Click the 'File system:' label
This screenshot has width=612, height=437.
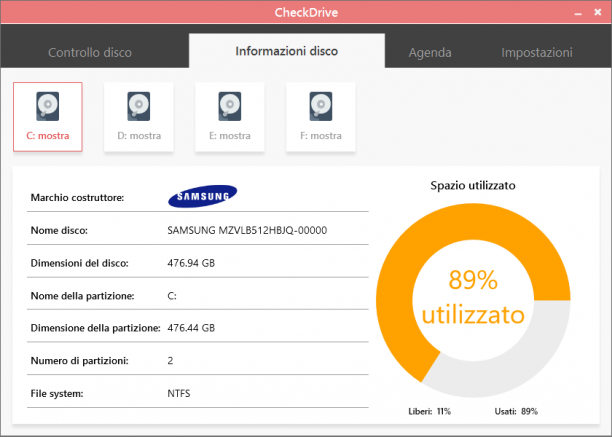point(57,393)
